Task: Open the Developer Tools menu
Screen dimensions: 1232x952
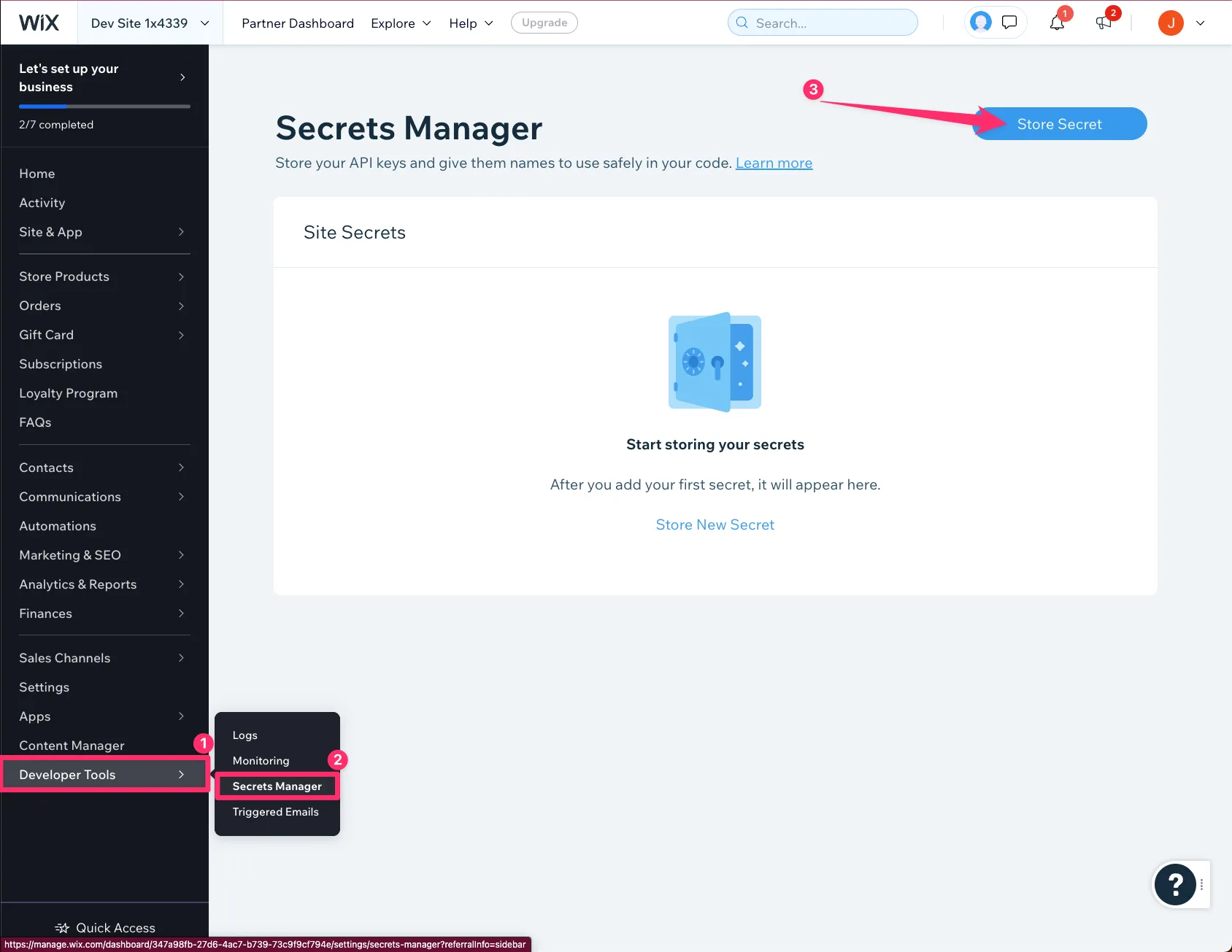Action: pos(104,775)
